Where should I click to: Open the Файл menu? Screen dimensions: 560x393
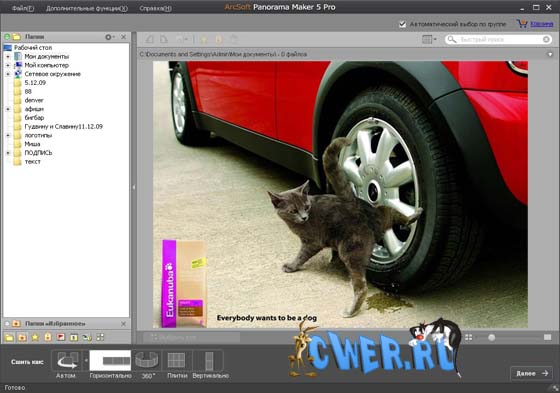(x=23, y=8)
